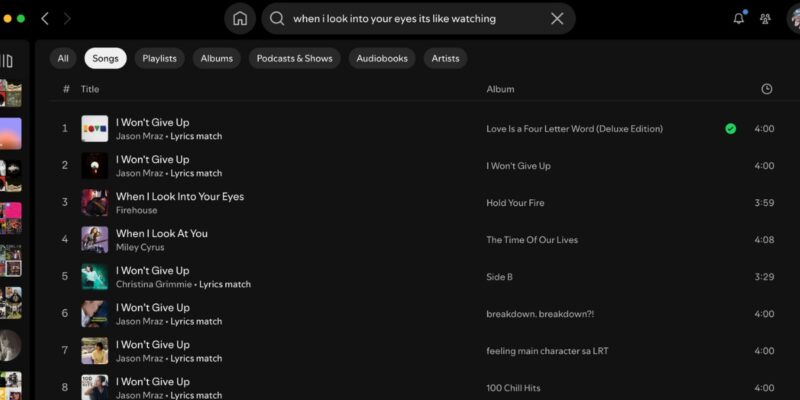This screenshot has width=800, height=400.
Task: Switch to Podcasts & Shows filter
Action: pos(294,58)
